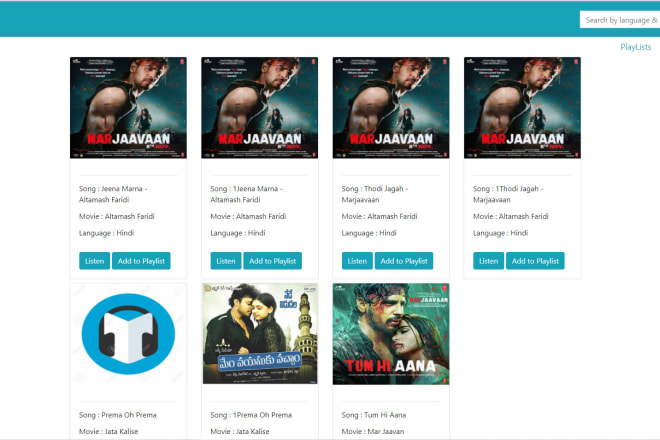Add 1Thodi Jagah song to playlist

pos(535,261)
